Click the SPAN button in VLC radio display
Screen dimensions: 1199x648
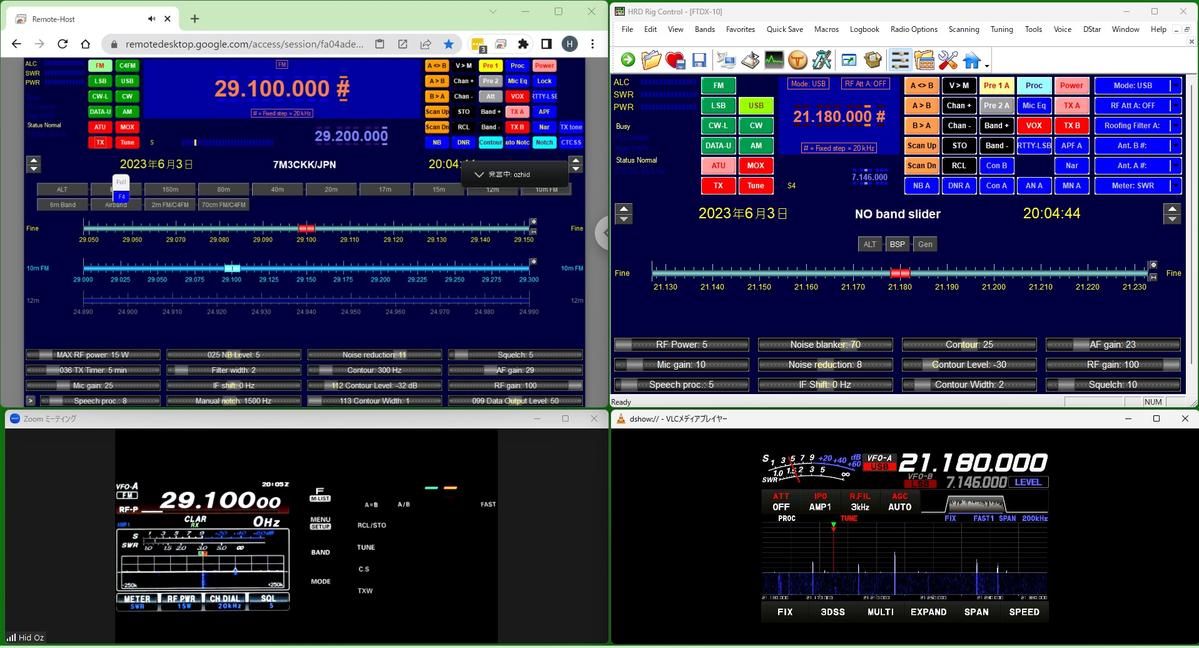pos(976,612)
